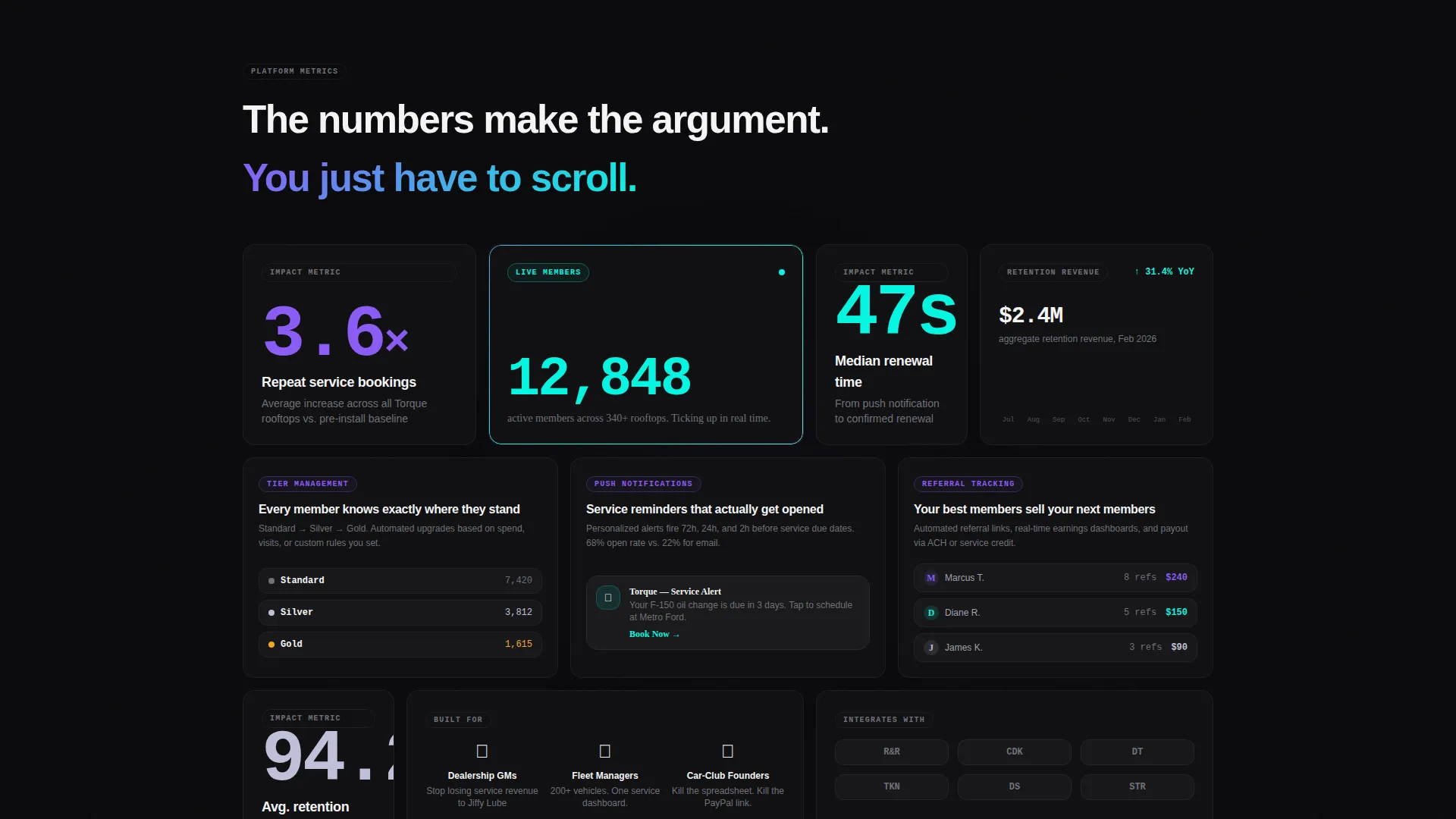
Task: Click the Live Members tag
Action: 548,272
